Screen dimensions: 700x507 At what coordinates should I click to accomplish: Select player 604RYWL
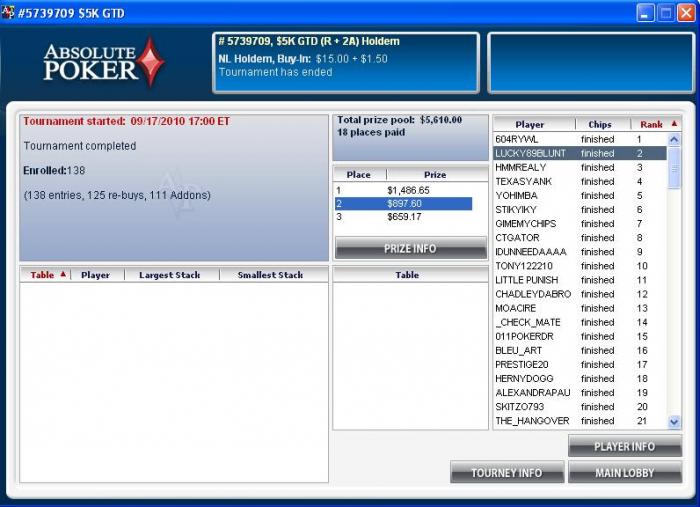(x=580, y=139)
